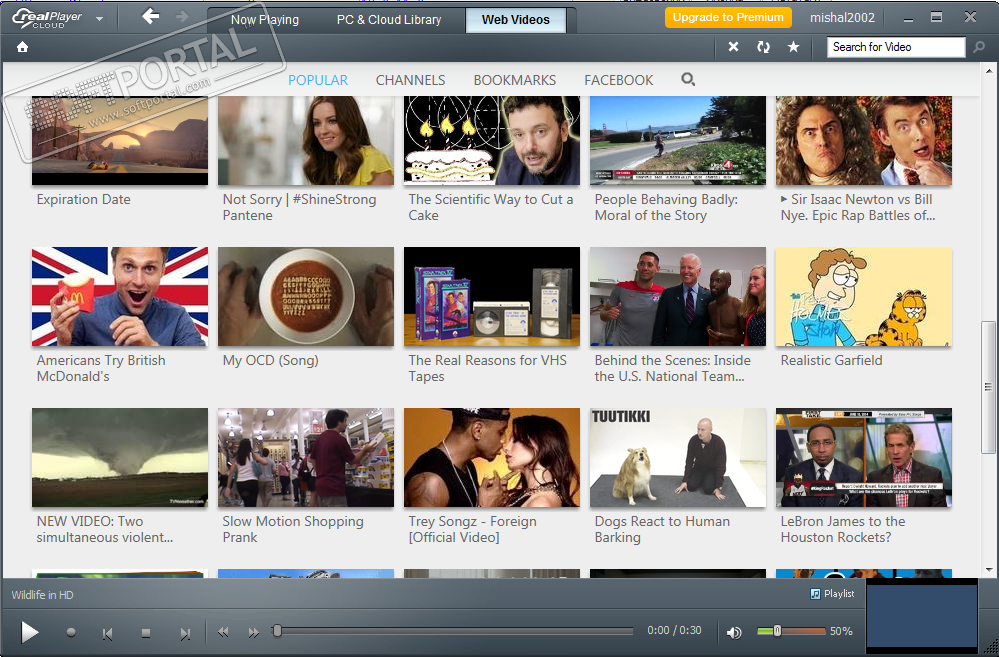The height and width of the screenshot is (657, 999).
Task: Stop playback with the stop button
Action: click(145, 633)
